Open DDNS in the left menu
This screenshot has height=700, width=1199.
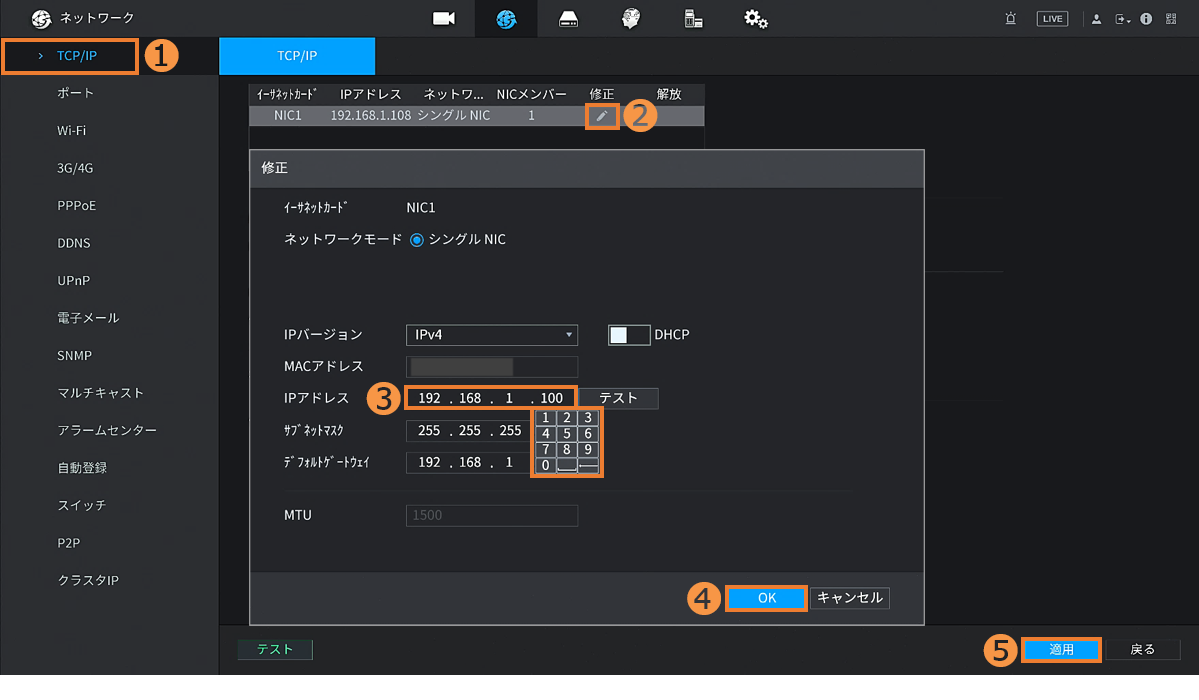click(75, 243)
